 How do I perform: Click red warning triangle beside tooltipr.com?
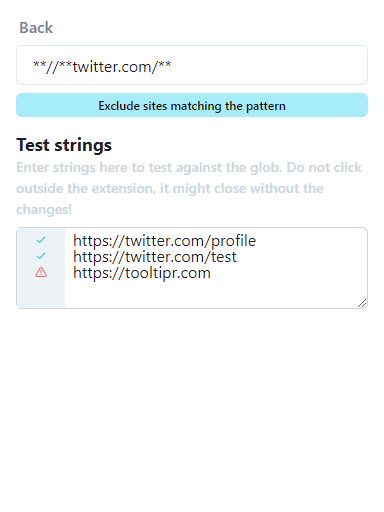41,272
